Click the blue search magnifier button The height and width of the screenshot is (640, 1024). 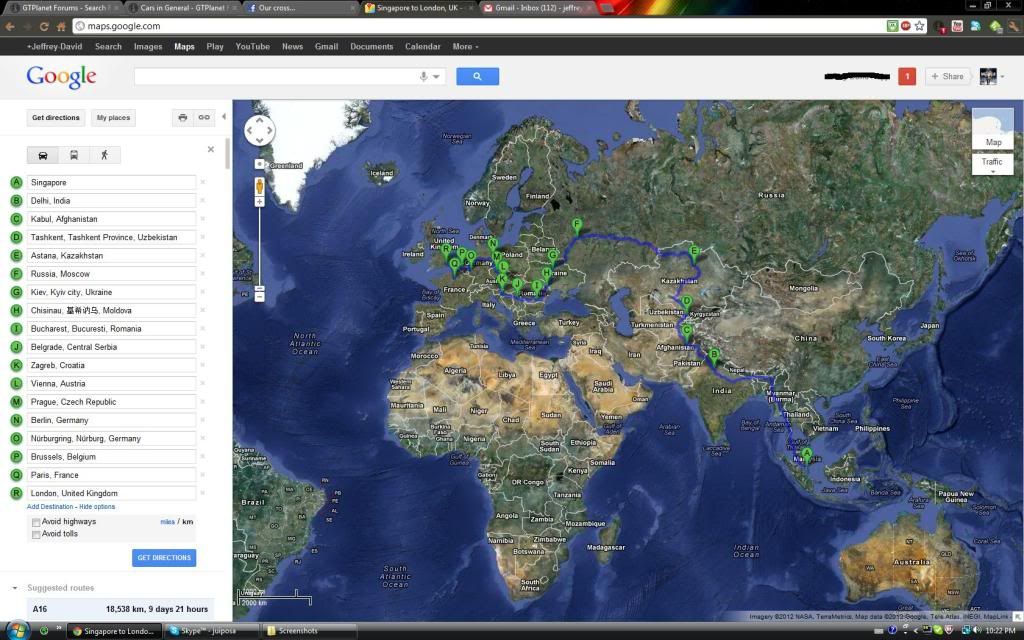point(477,76)
